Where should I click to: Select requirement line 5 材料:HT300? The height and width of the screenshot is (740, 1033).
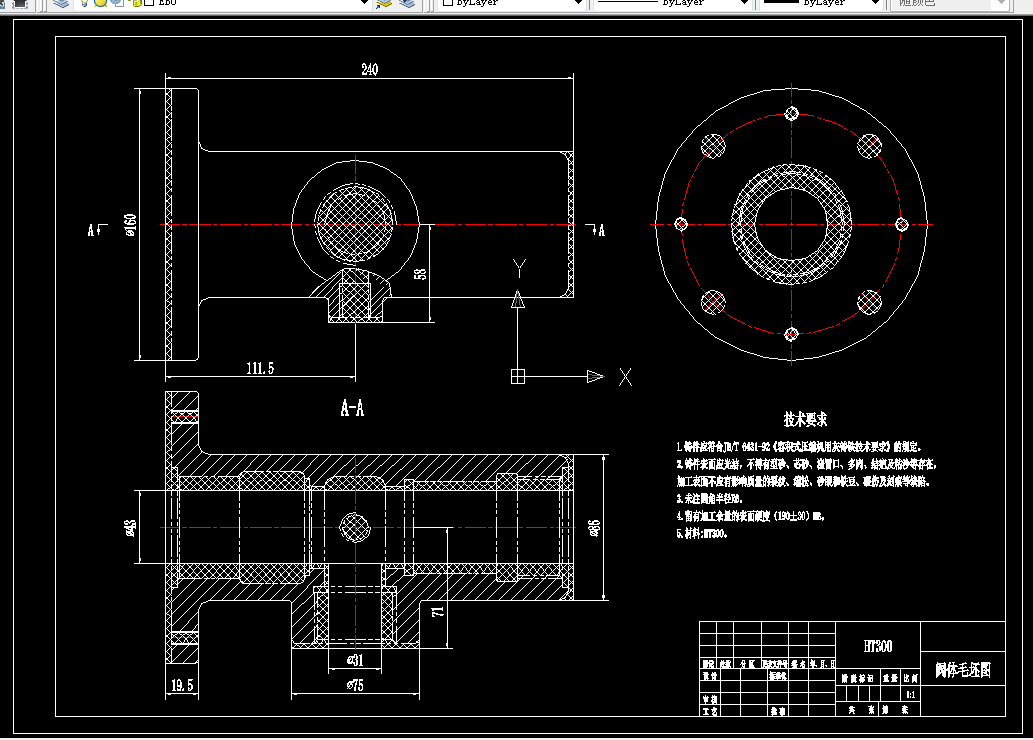[x=702, y=534]
